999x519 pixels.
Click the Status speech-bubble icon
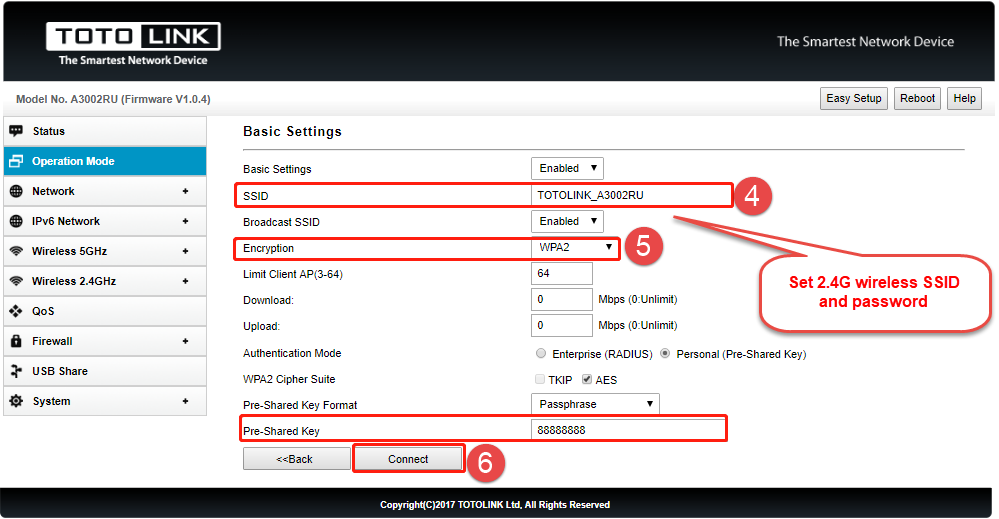17,131
